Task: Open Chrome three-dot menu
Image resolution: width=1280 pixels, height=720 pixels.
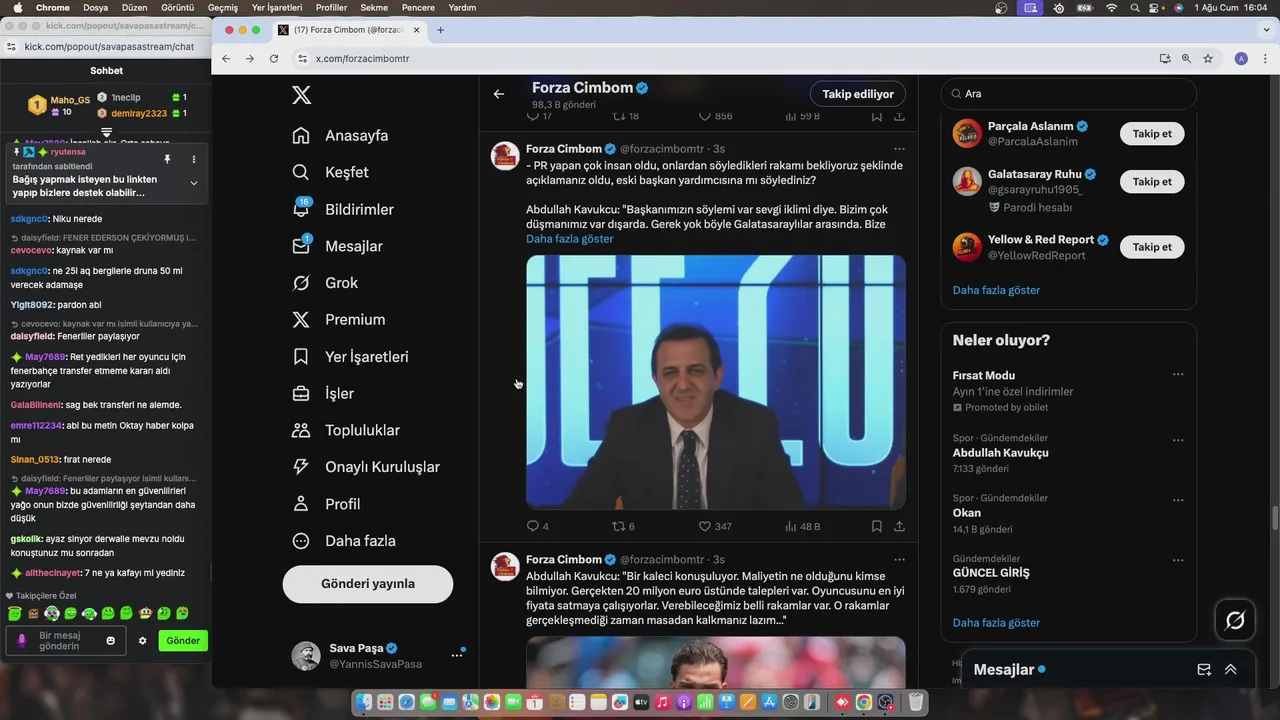Action: (x=1264, y=59)
